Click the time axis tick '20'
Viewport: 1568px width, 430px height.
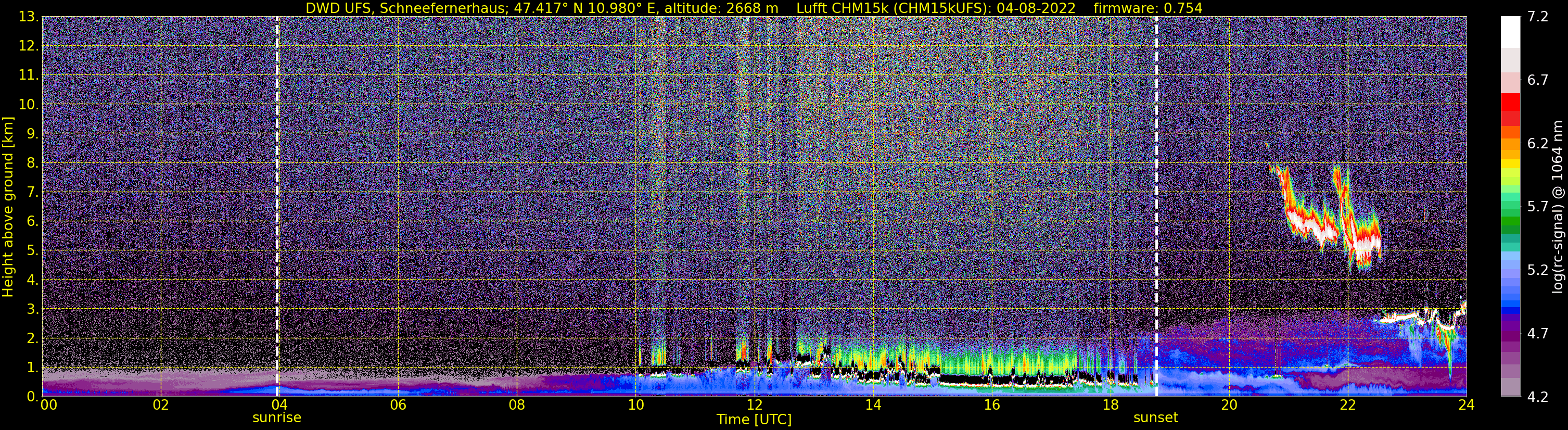point(1229,406)
